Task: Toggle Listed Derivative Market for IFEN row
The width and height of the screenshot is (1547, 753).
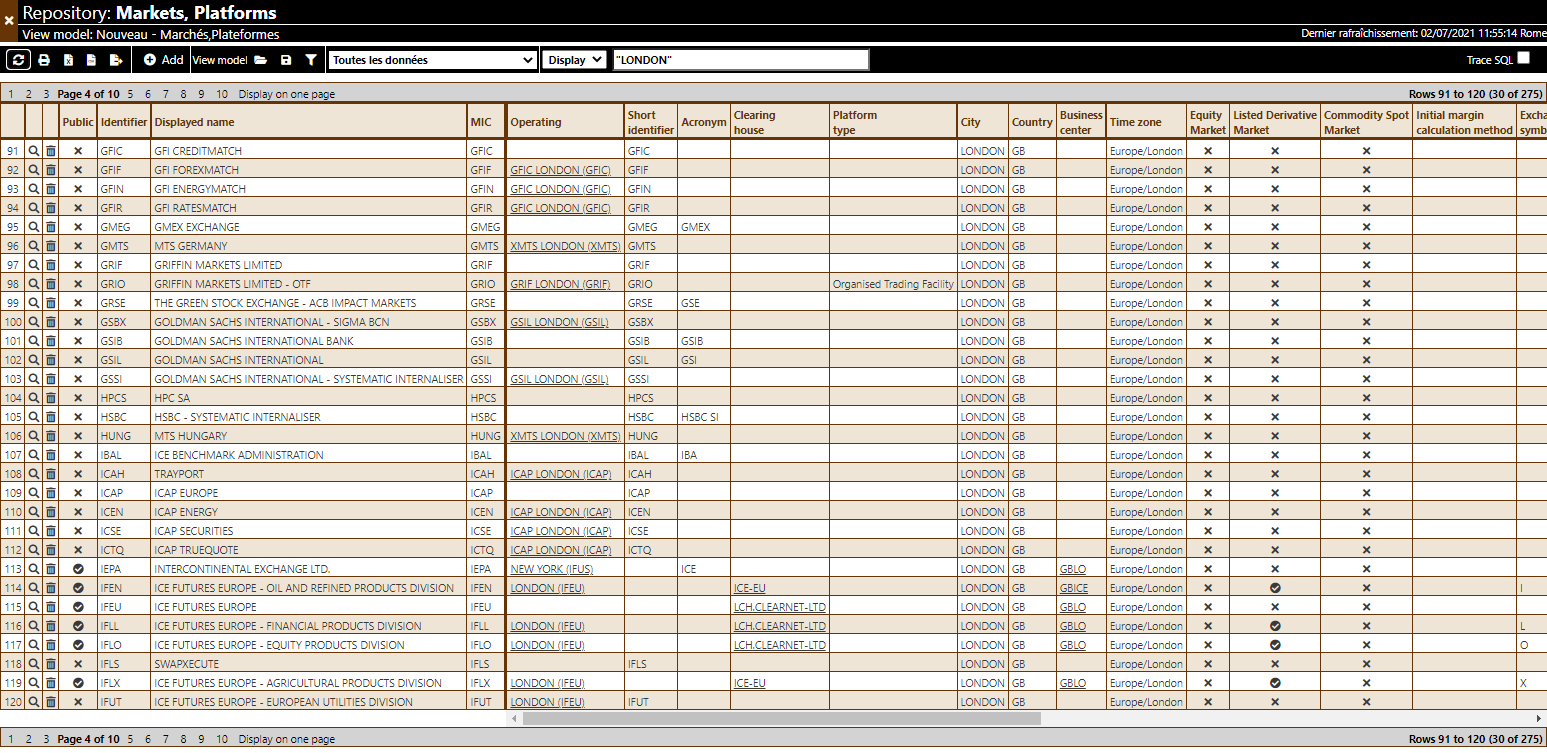Action: pos(1275,588)
